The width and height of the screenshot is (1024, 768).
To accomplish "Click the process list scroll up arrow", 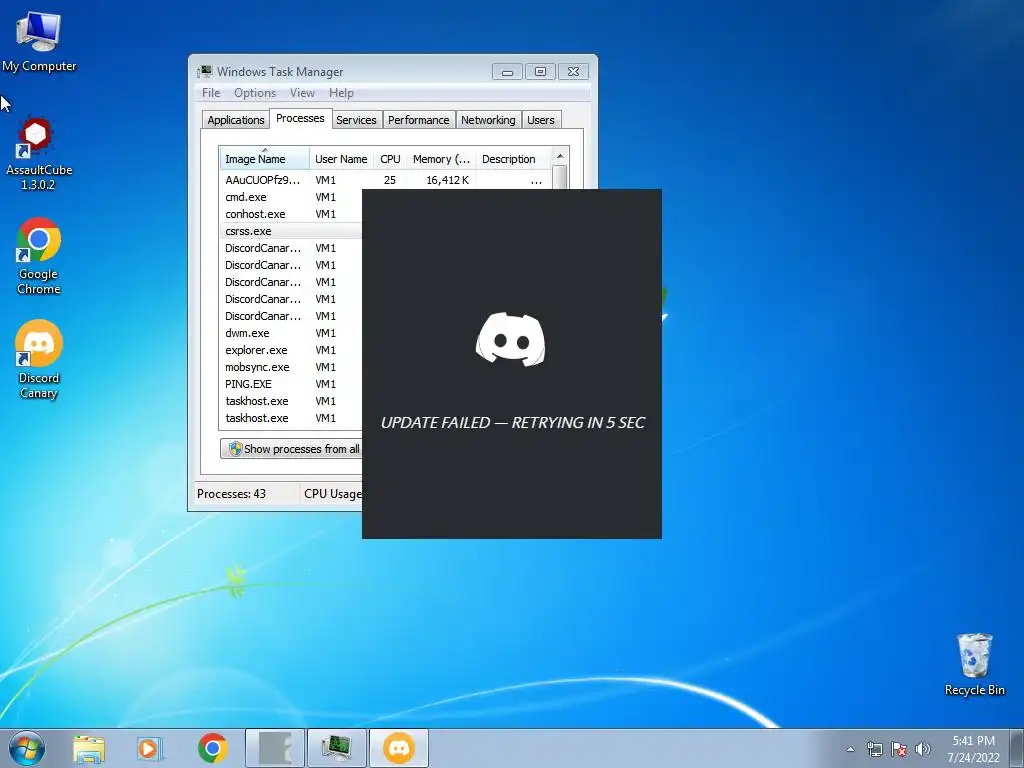I will pyautogui.click(x=560, y=156).
